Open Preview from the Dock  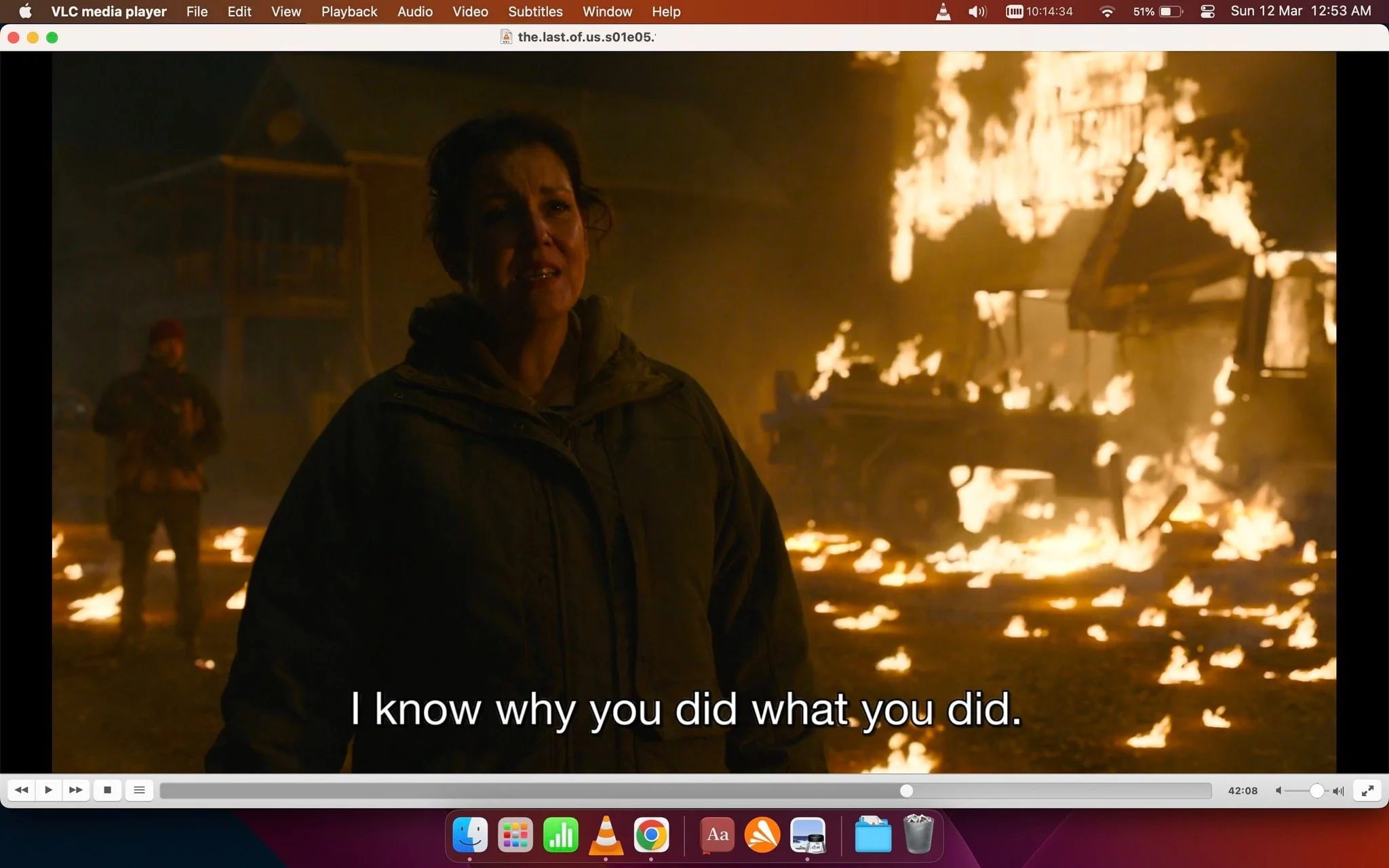[808, 835]
